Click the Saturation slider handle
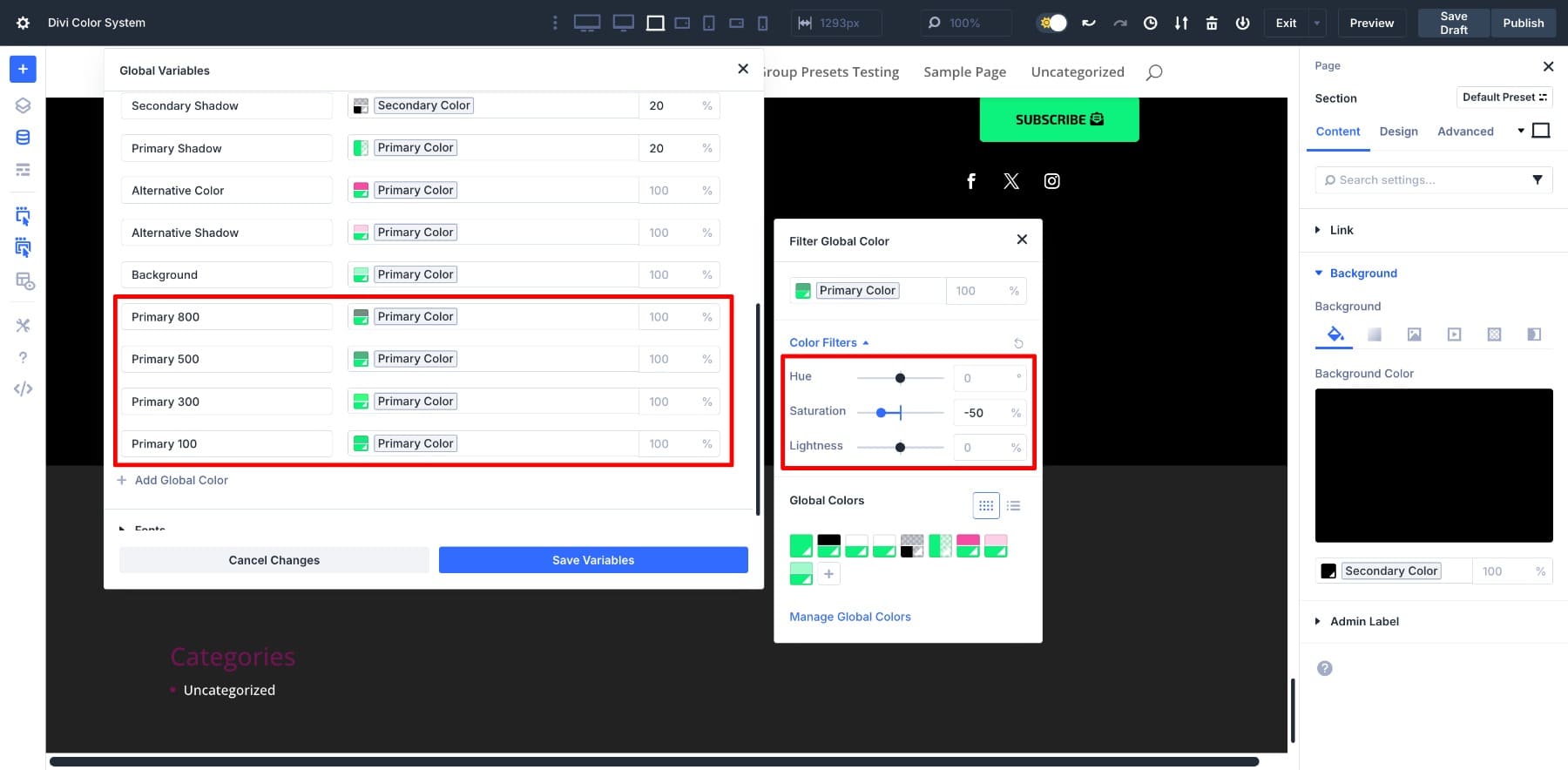 881,413
